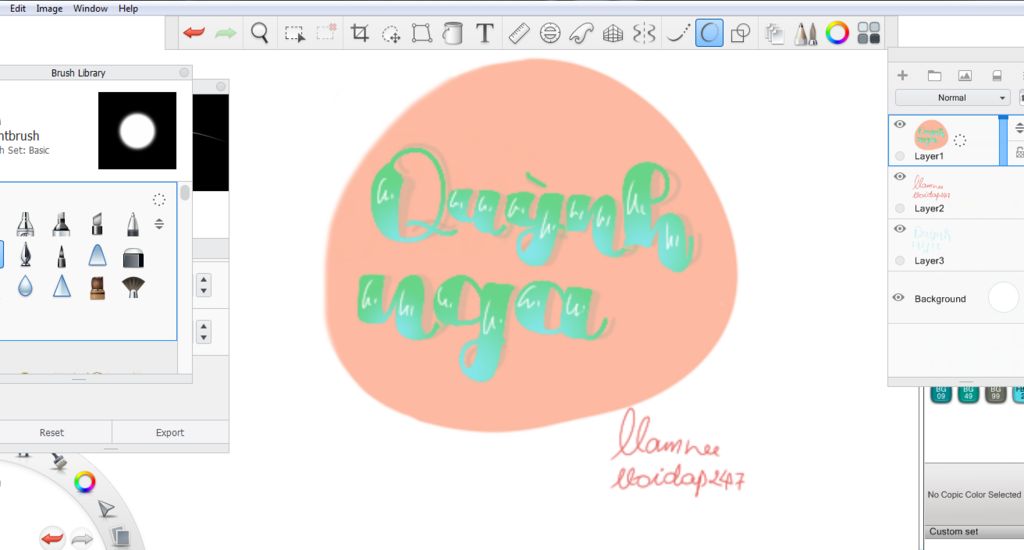Click the Background layer white color circle
Screen dimensions: 1024x550
[x=1004, y=298]
